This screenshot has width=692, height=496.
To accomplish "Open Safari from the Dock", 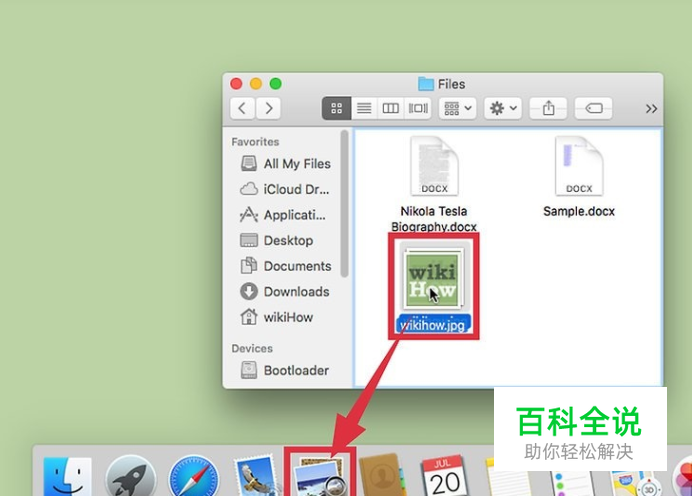I will tap(193, 477).
